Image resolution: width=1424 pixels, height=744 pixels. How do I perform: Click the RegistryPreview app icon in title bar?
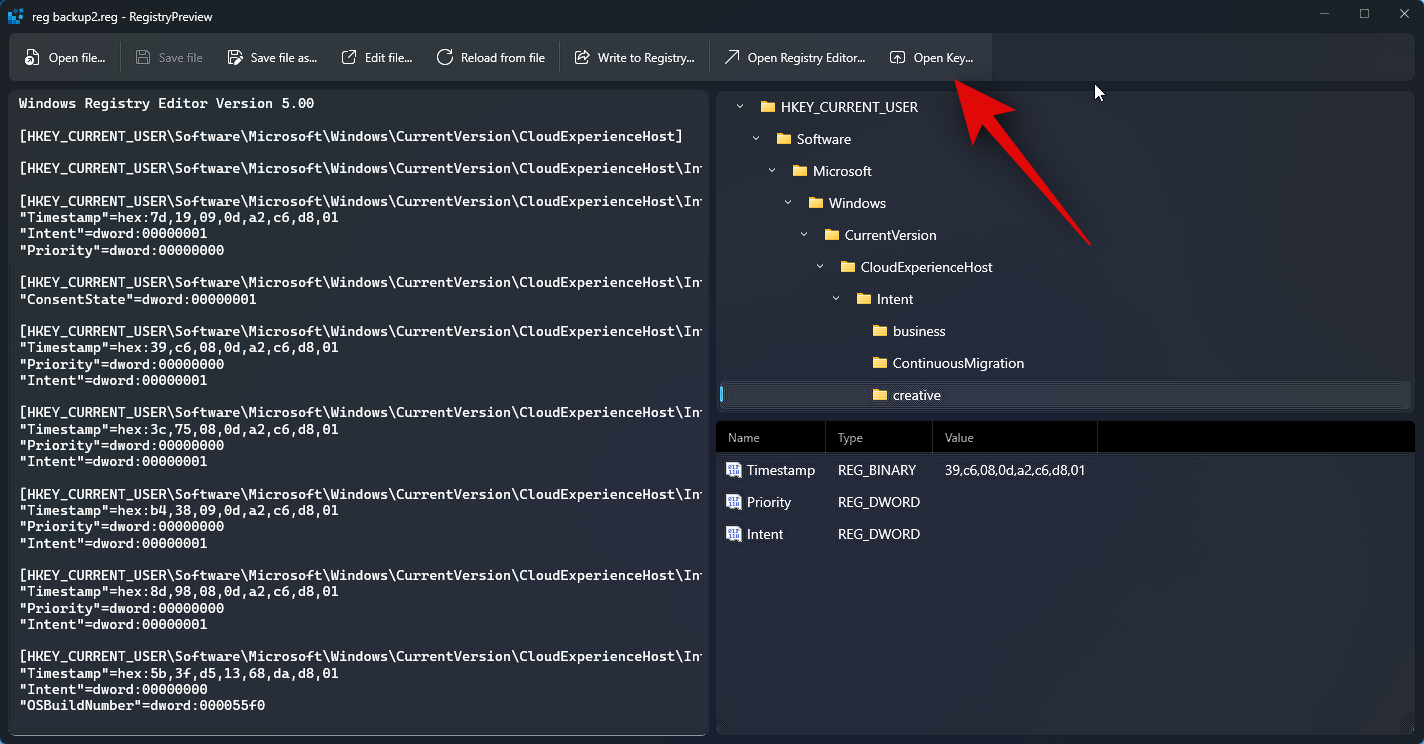pos(15,16)
